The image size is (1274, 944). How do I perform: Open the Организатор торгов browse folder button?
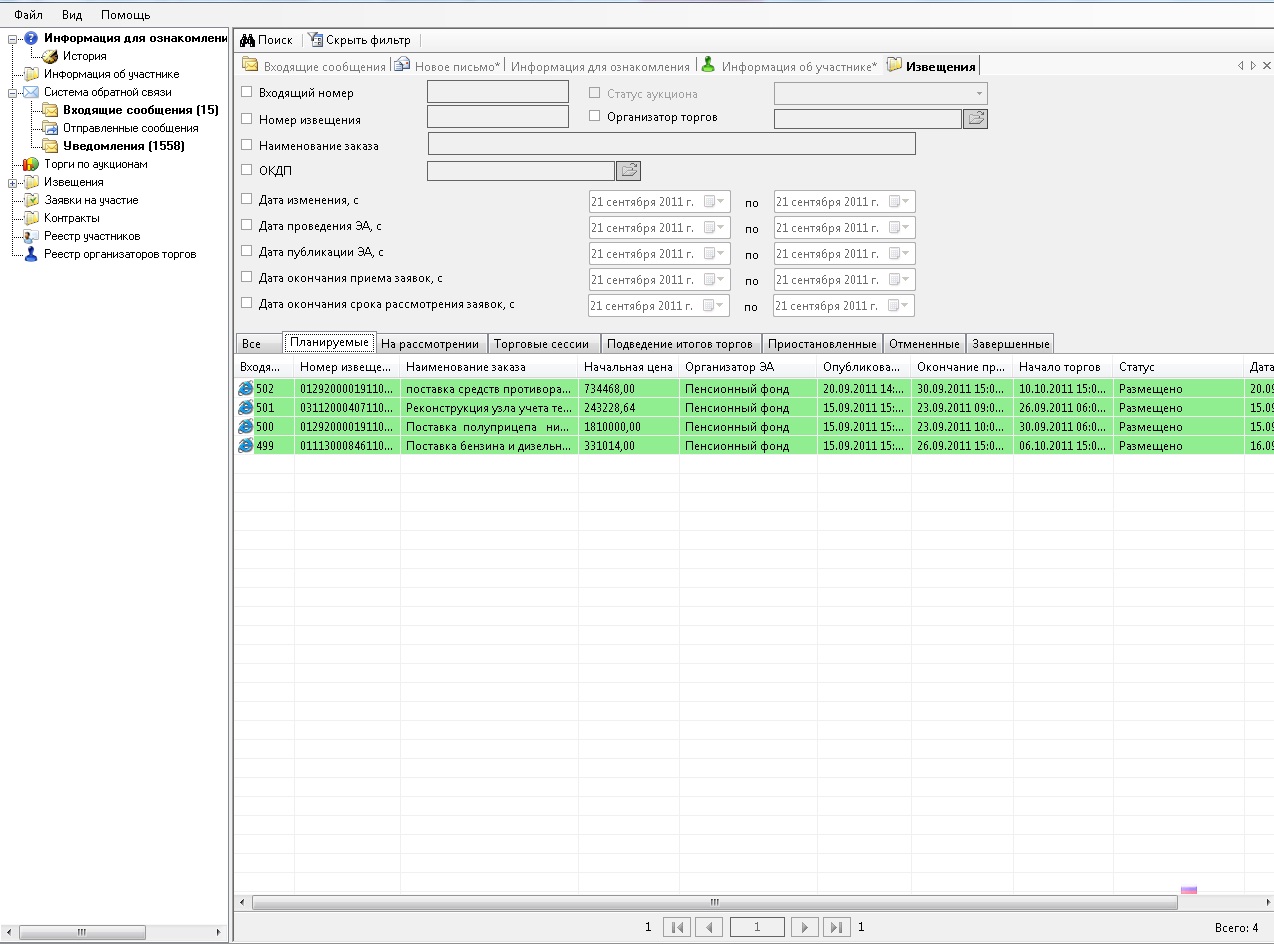(975, 119)
